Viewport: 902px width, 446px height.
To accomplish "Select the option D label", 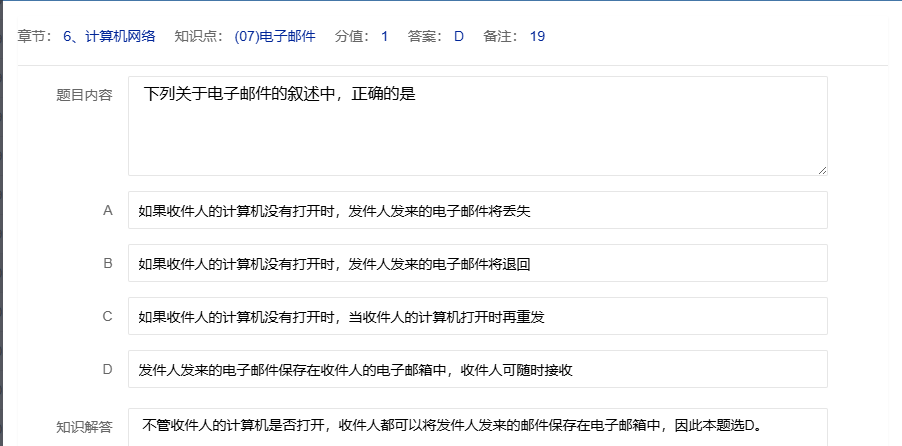I will tap(107, 370).
